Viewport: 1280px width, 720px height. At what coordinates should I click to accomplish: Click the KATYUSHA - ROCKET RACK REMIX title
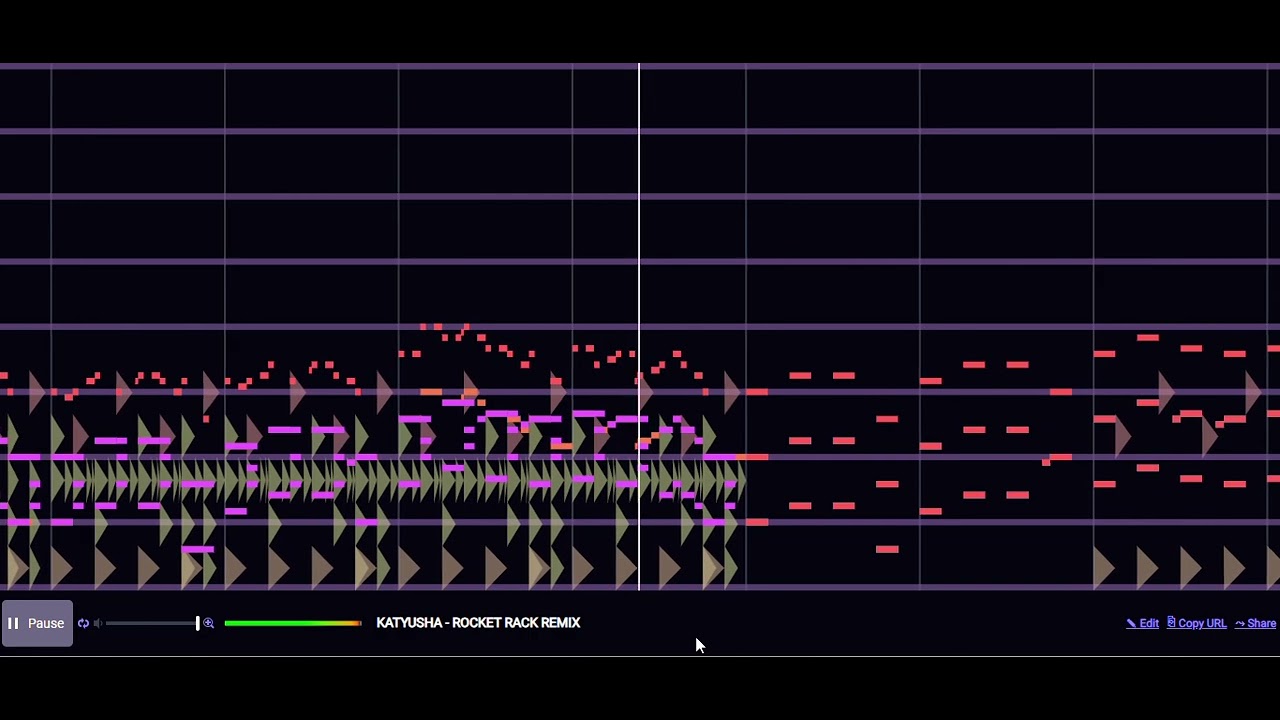coord(478,623)
